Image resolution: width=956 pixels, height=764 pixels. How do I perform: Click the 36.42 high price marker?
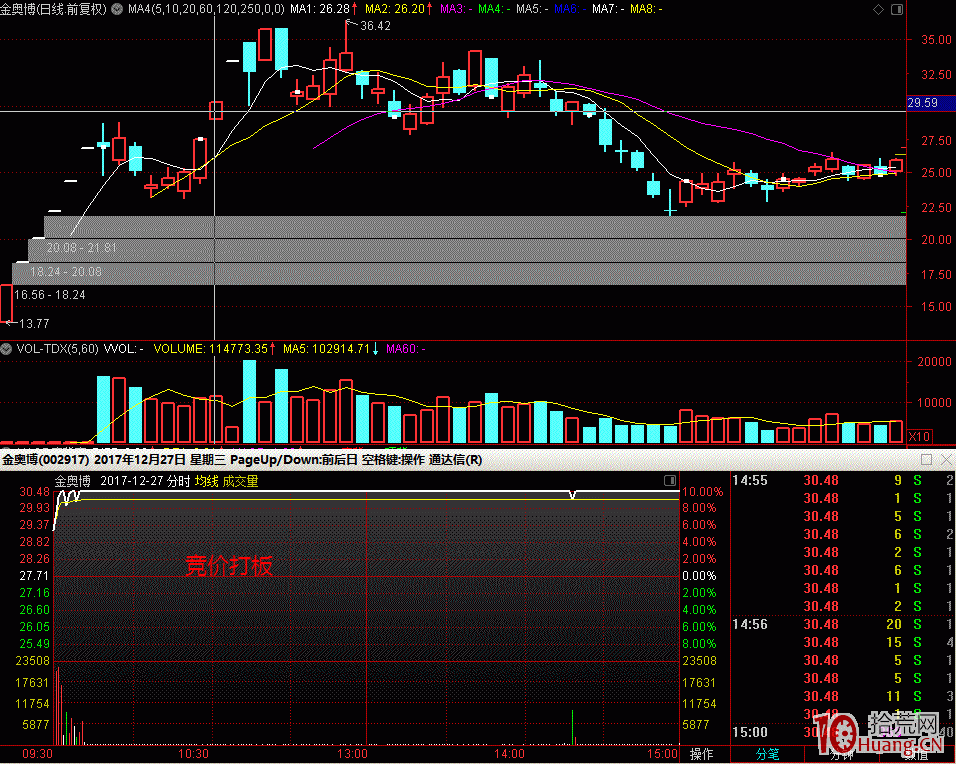376,26
